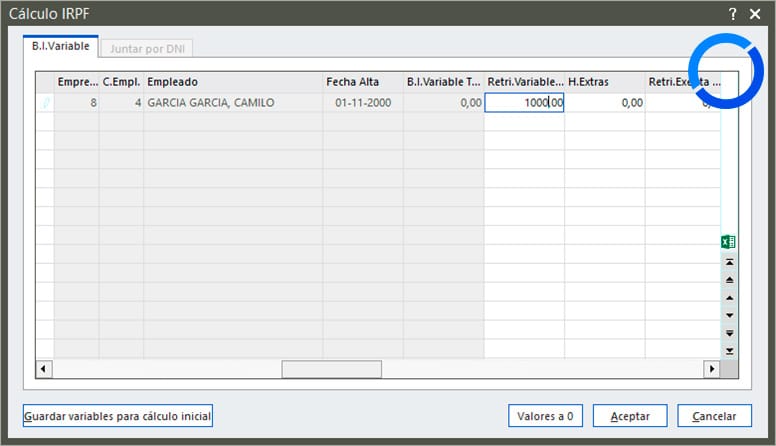This screenshot has height=446, width=776.
Task: Click the Empleado column header
Action: (x=233, y=82)
